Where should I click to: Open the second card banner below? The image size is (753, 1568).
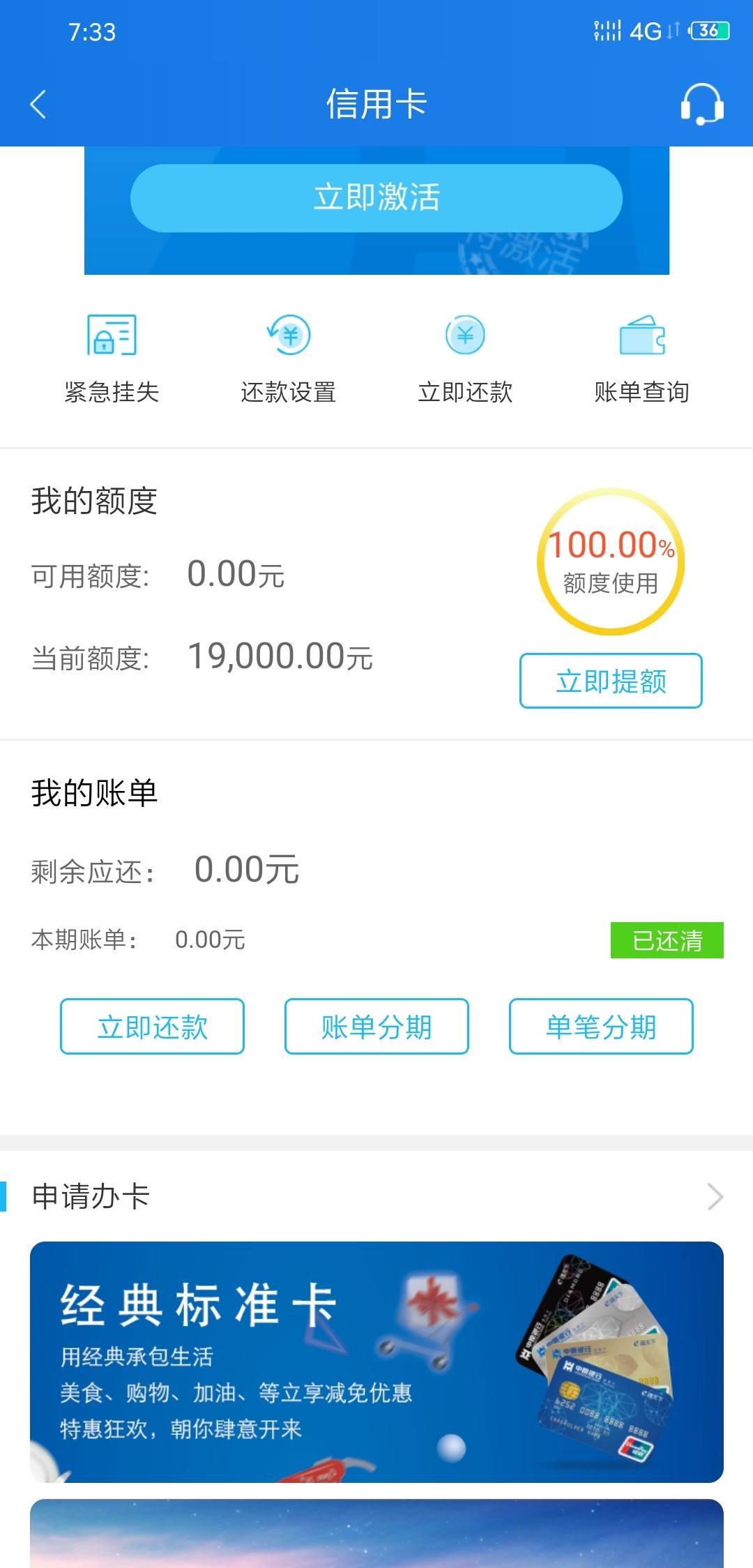pos(376,1533)
